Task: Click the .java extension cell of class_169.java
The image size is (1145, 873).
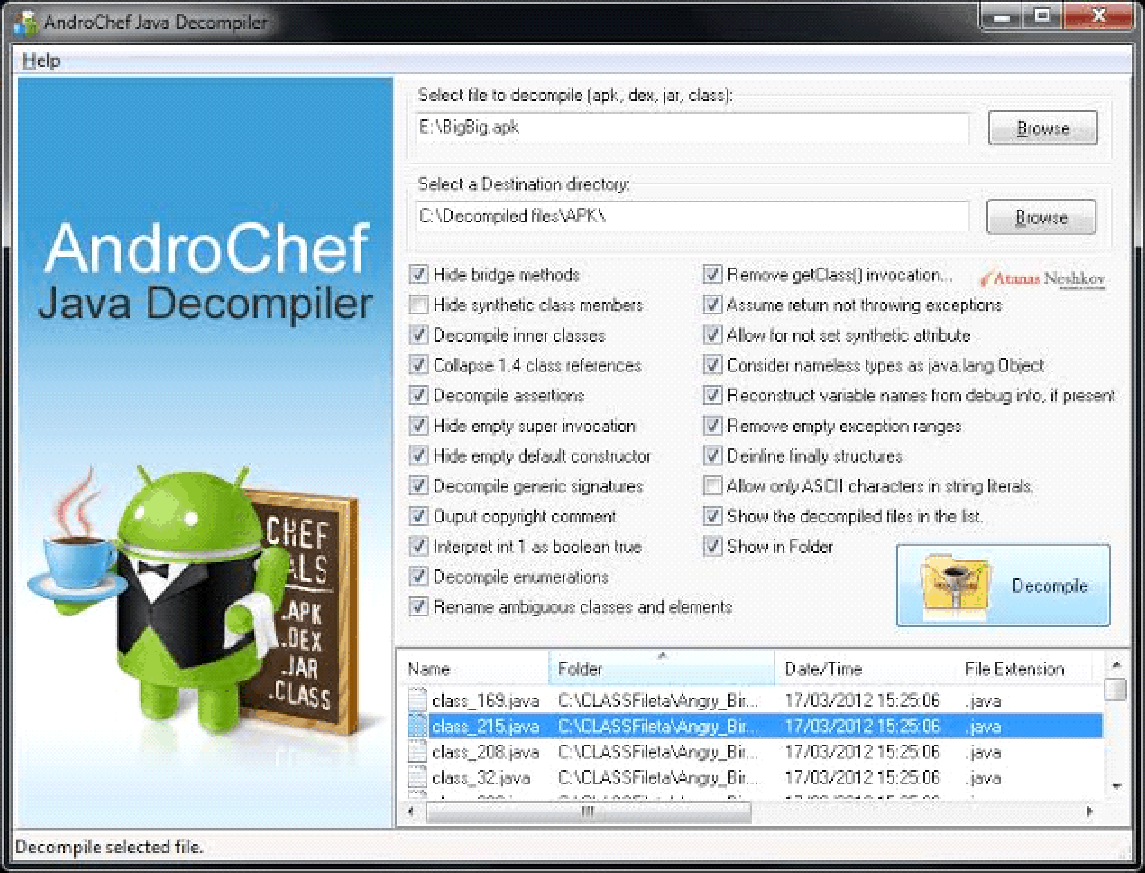Action: [984, 701]
